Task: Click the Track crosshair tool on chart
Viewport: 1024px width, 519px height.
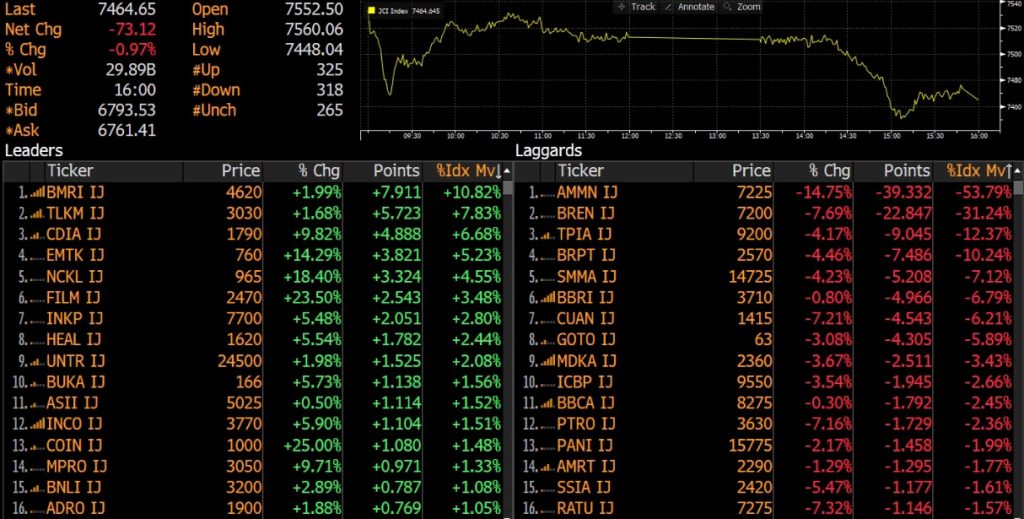Action: [x=635, y=7]
